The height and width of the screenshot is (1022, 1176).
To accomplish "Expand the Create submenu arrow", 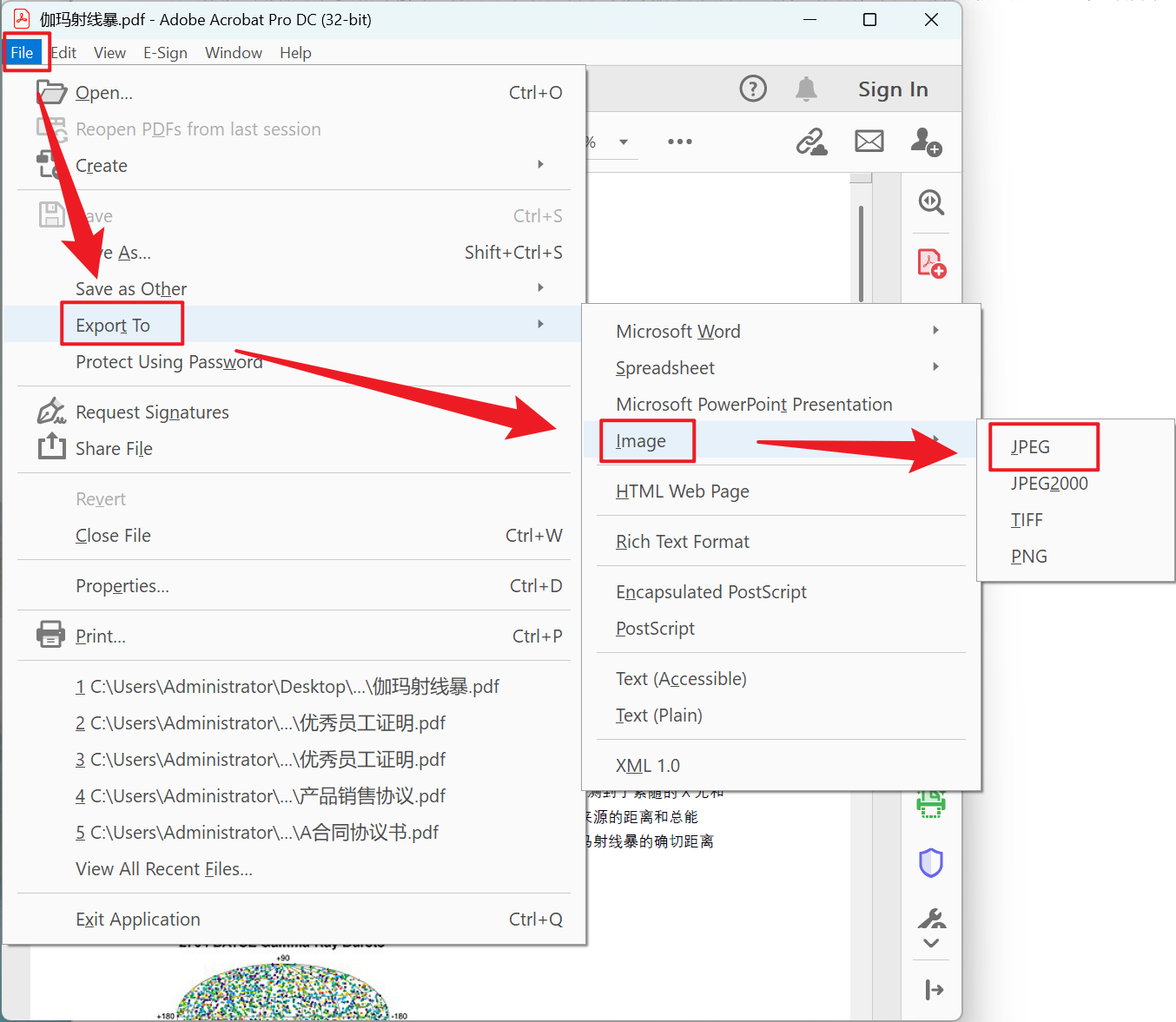I will [540, 164].
